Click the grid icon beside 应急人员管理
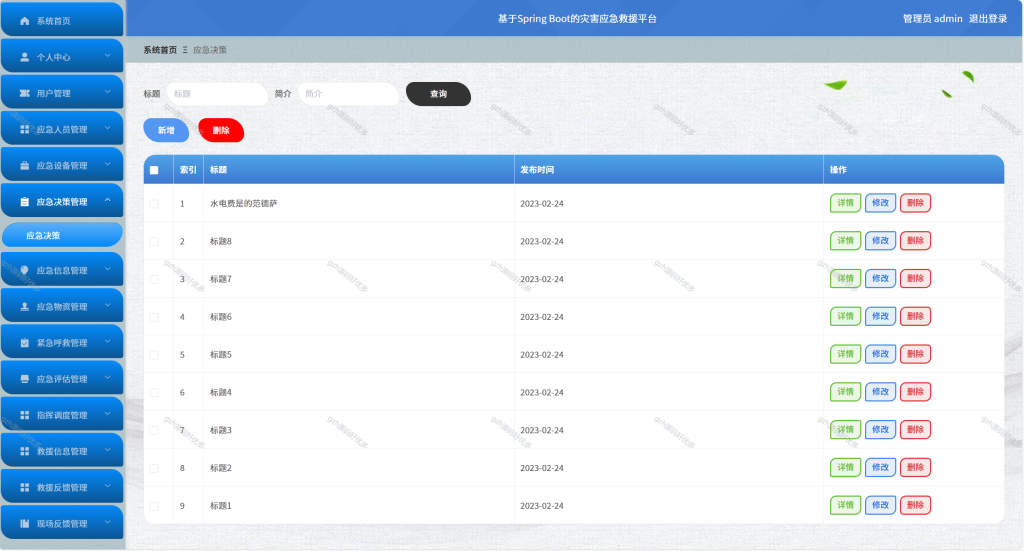 coord(24,129)
